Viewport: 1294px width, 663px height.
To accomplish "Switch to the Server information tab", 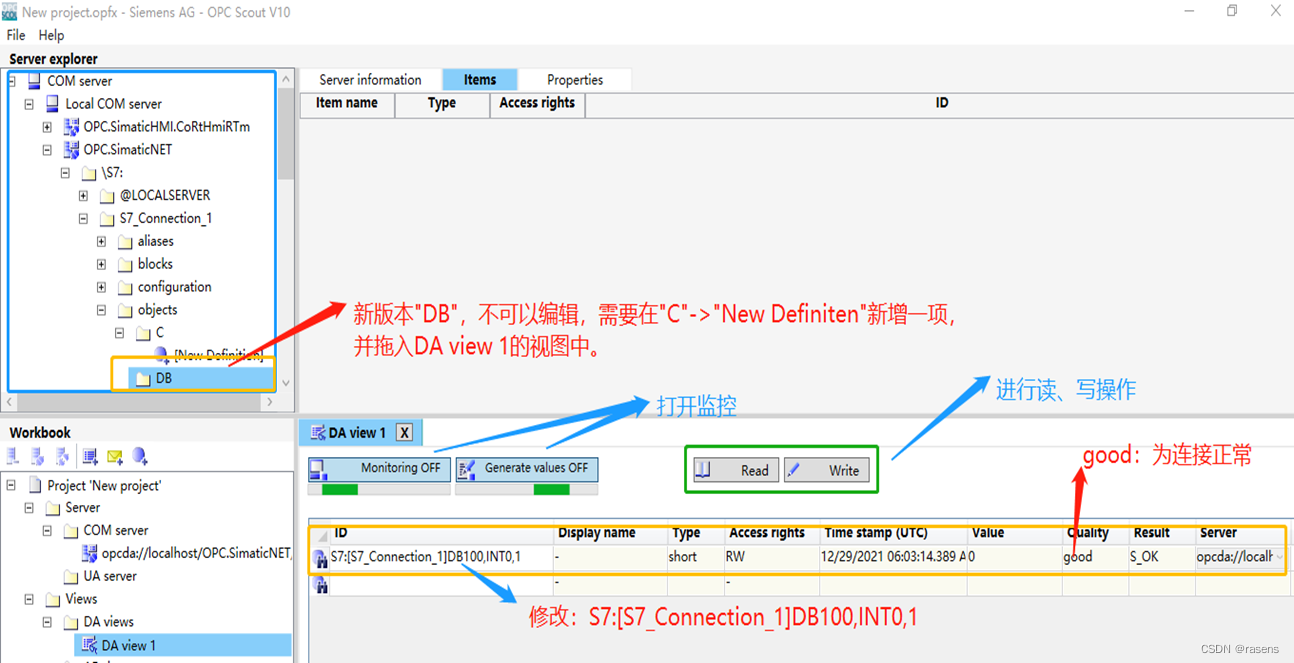I will coord(370,80).
